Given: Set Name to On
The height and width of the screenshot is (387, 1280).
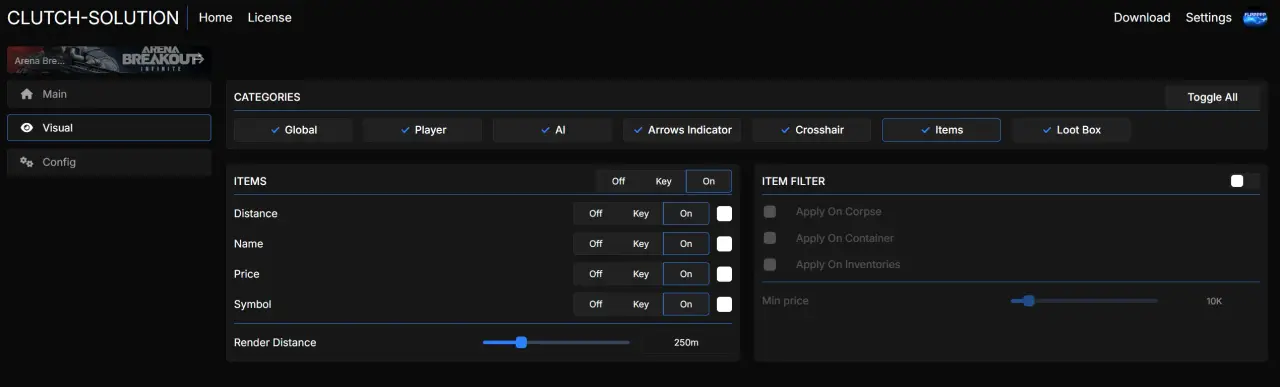Looking at the screenshot, I should click(x=686, y=244).
